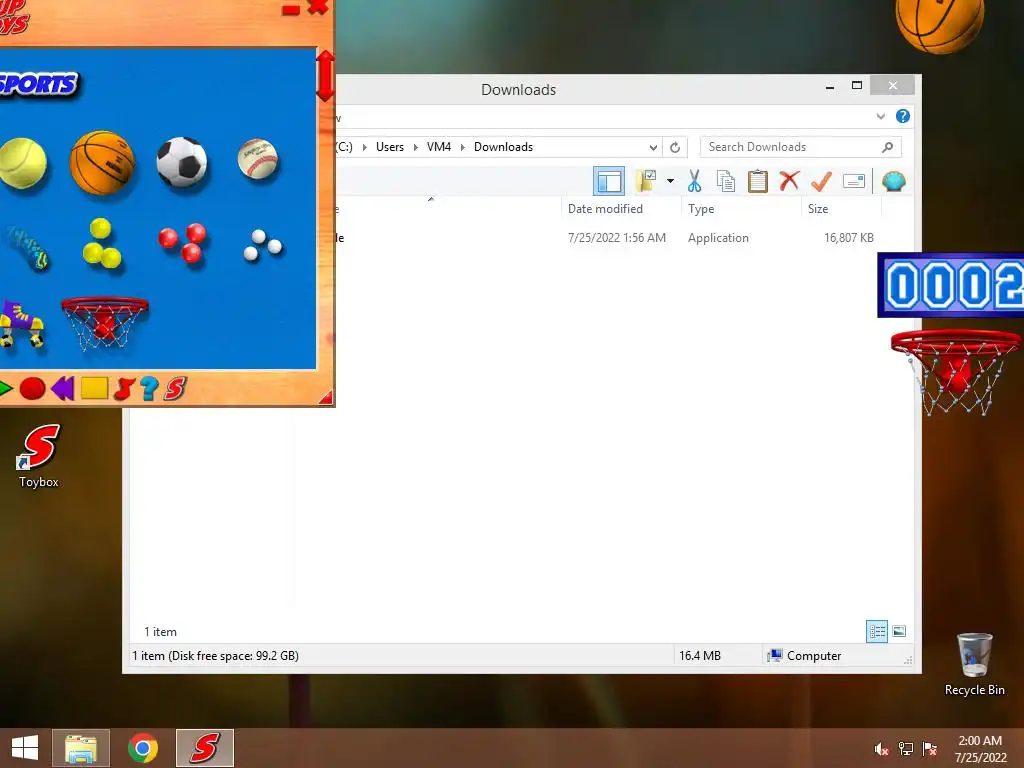Click the bouncing basketball on desktop
This screenshot has height=768, width=1024.
point(940,25)
